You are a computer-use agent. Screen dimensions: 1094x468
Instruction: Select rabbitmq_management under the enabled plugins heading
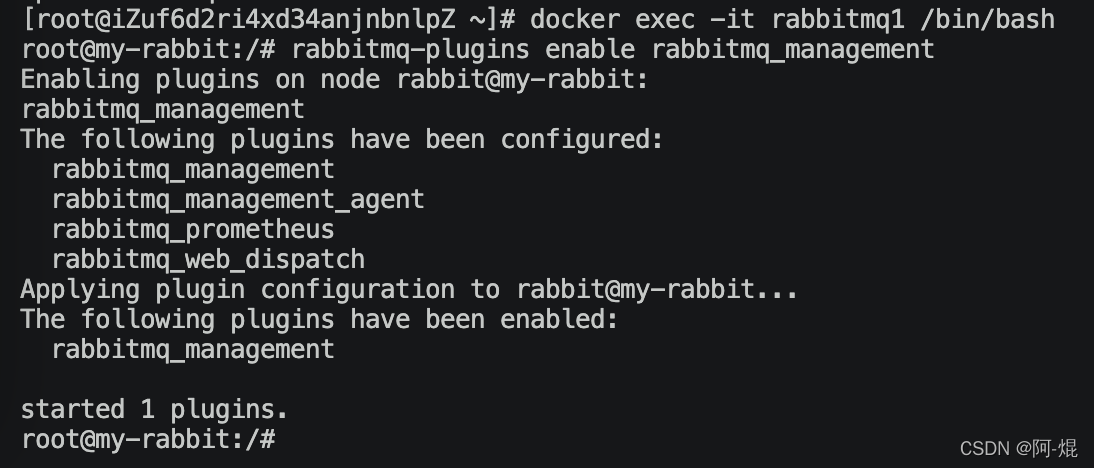(x=193, y=349)
